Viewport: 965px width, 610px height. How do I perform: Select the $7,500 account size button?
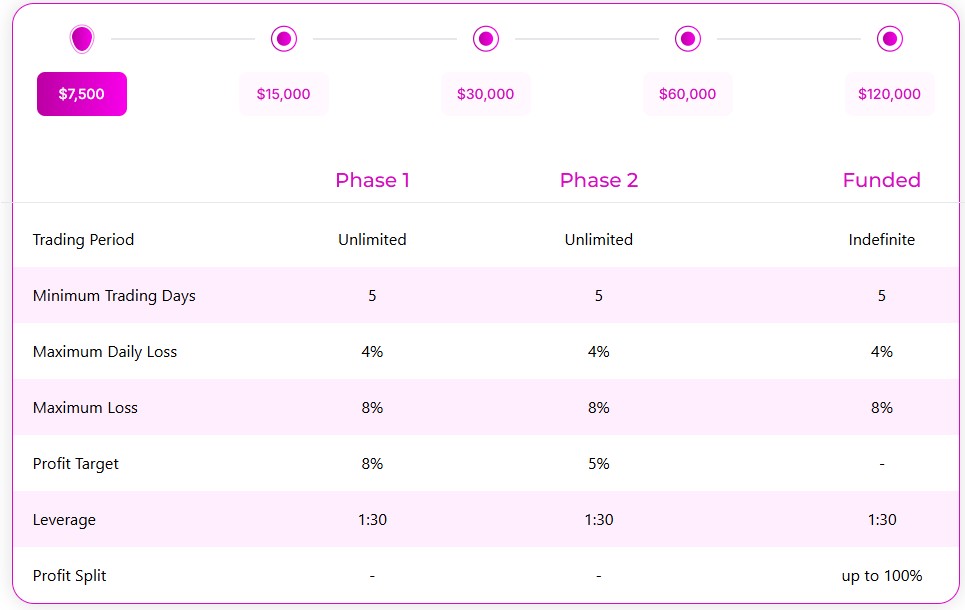[x=82, y=94]
